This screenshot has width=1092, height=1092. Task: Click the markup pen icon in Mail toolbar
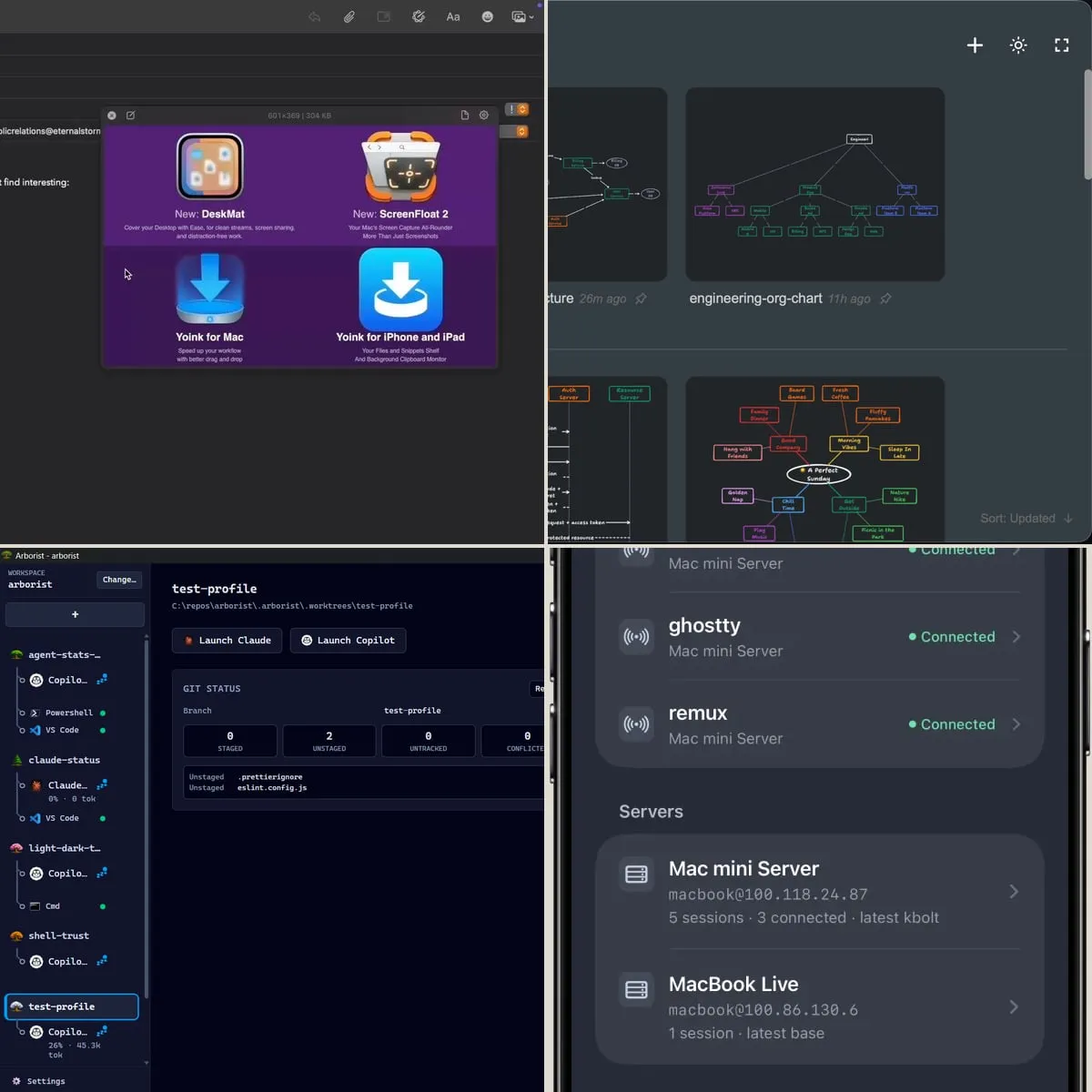pyautogui.click(x=419, y=16)
